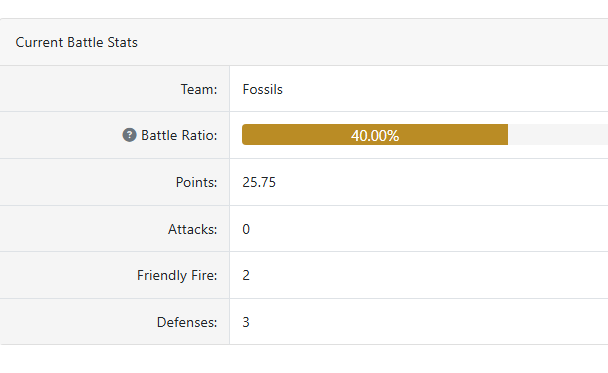The height and width of the screenshot is (373, 608).
Task: Select the Attacks value of 0
Action: [x=246, y=229]
